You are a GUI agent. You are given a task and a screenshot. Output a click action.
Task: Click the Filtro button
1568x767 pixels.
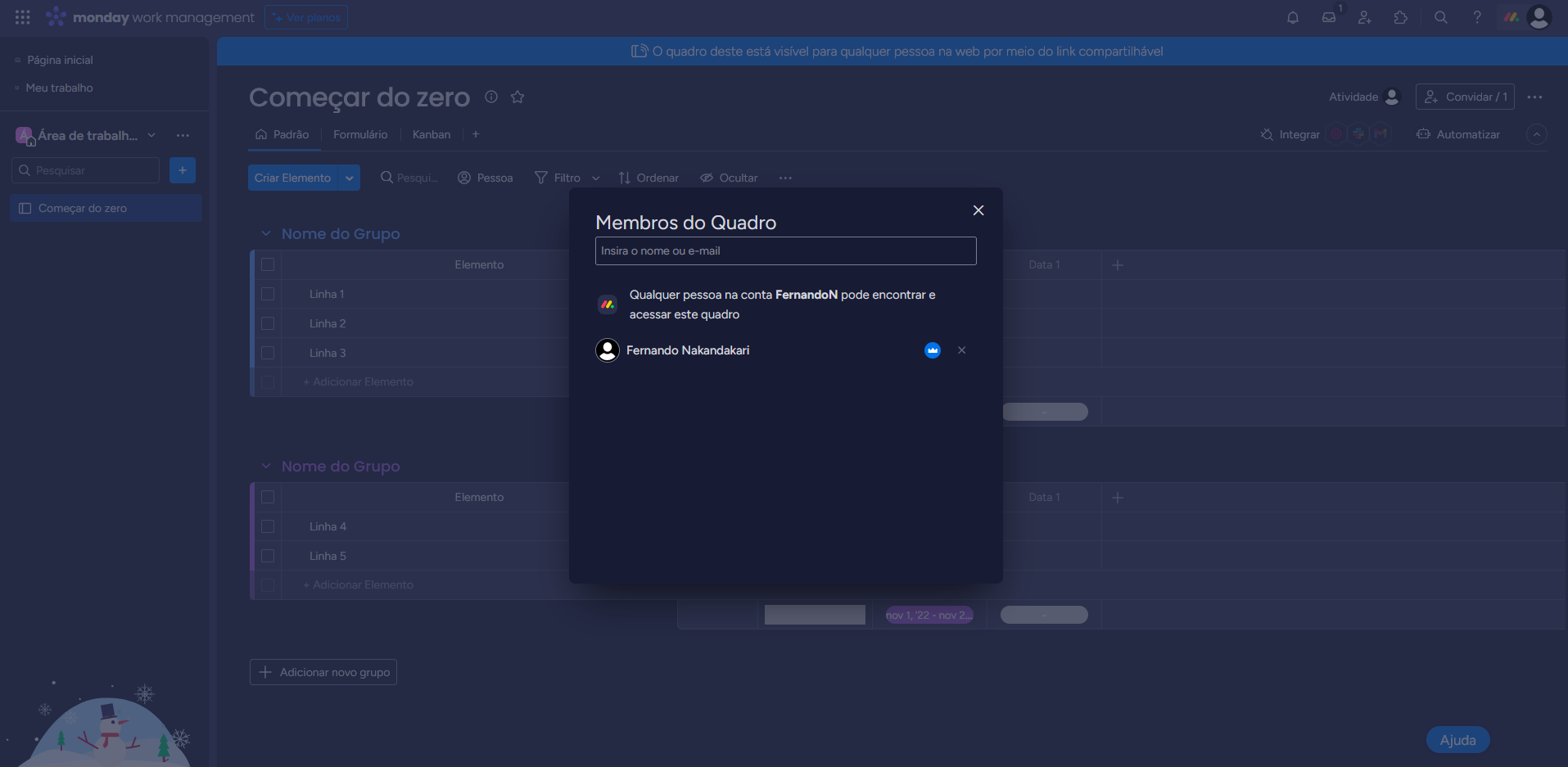(558, 178)
